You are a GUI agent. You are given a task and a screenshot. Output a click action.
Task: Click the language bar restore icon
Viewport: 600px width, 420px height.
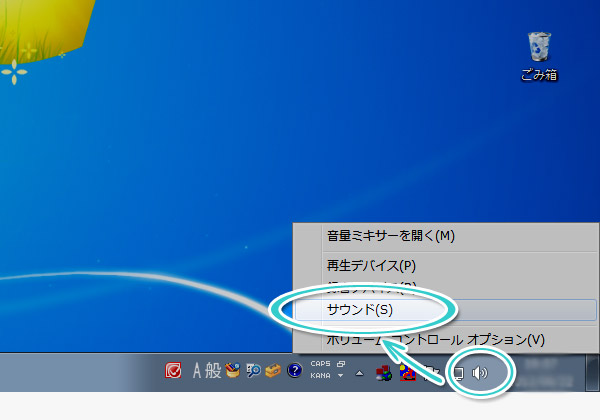pos(341,363)
